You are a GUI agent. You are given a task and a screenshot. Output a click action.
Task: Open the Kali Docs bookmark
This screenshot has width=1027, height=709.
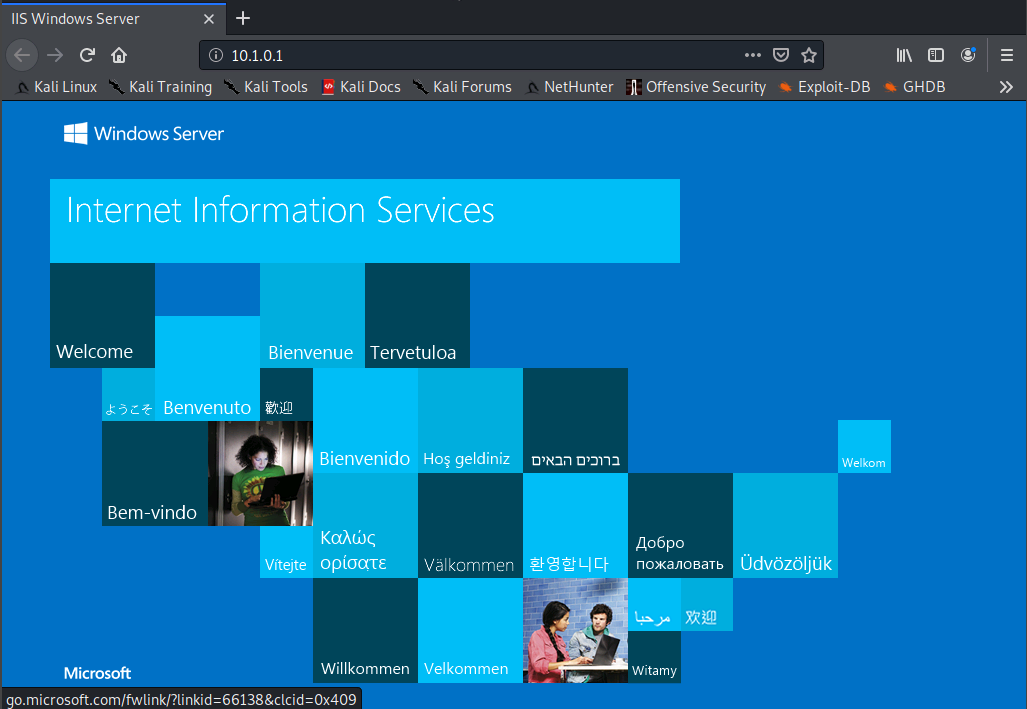[361, 86]
